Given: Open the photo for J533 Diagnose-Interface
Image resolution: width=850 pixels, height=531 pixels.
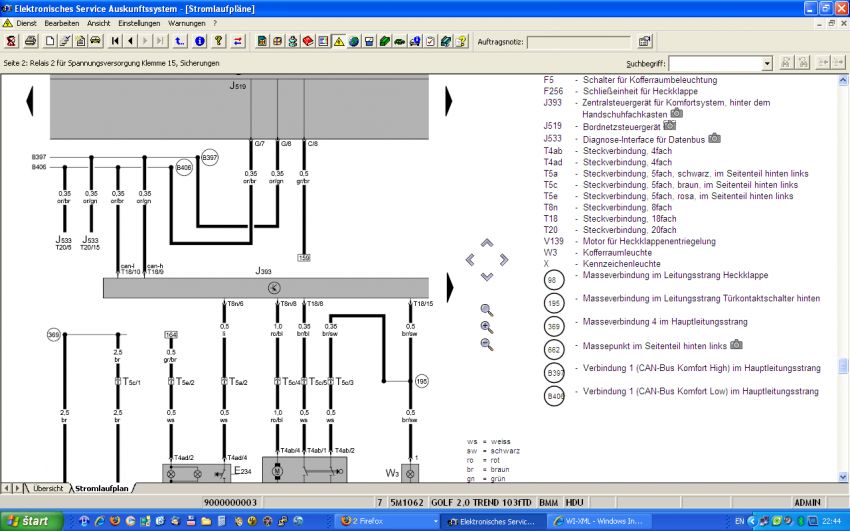Looking at the screenshot, I should tap(714, 138).
